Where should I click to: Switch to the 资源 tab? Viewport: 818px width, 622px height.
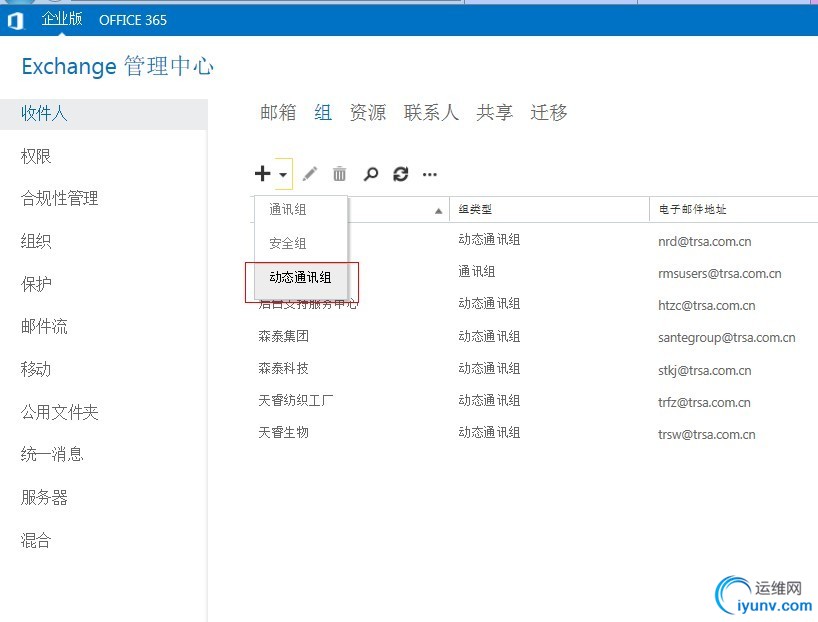coord(368,112)
